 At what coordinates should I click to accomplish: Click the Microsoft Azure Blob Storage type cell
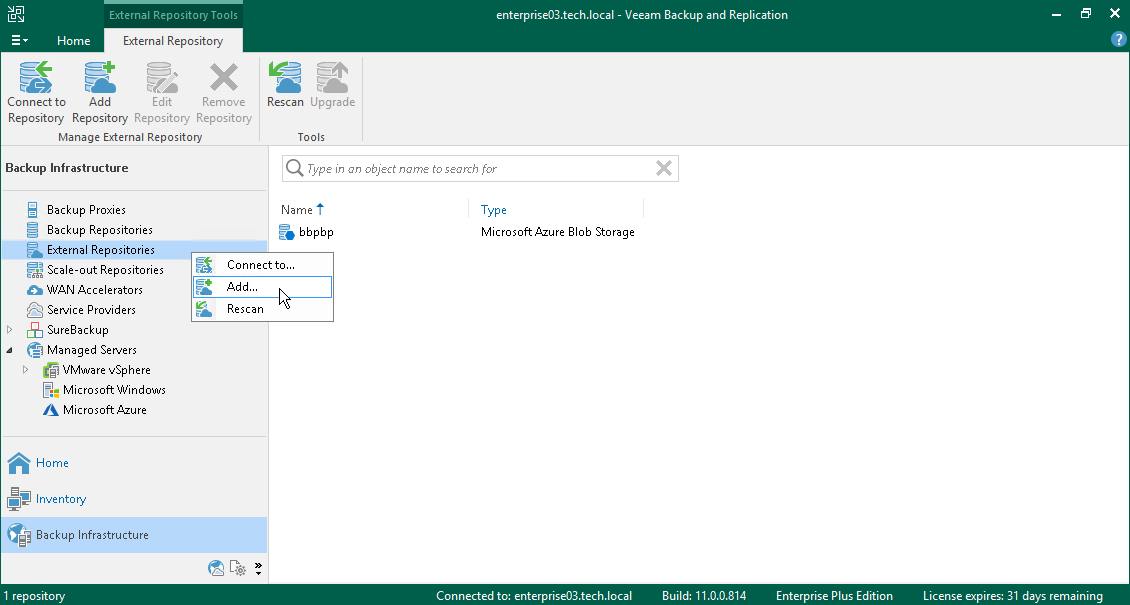[558, 232]
